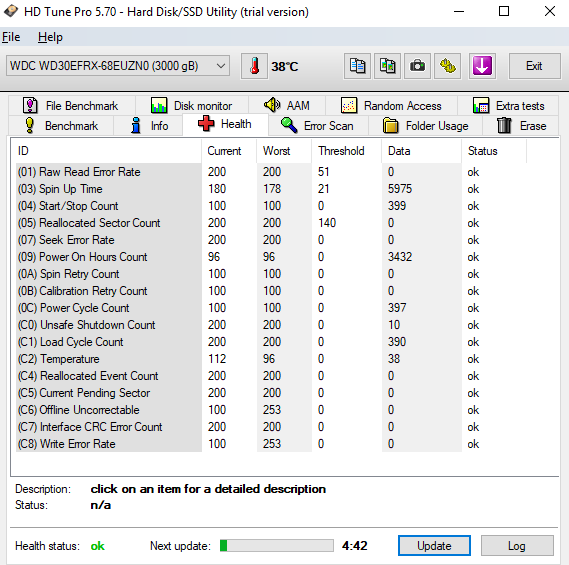The image size is (569, 565).
Task: Click the copy text to clipboard icon
Action: point(357,66)
